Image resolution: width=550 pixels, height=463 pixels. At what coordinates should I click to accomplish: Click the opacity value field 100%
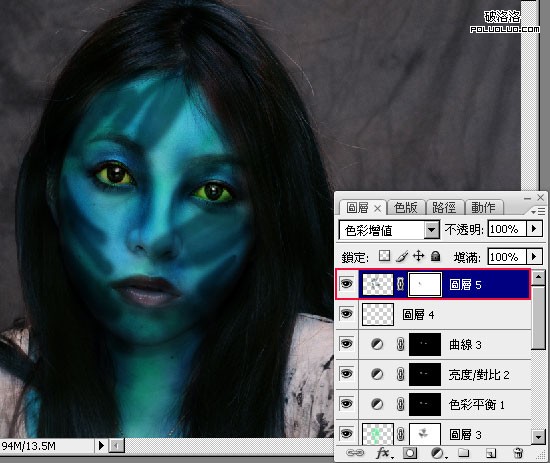click(x=507, y=229)
